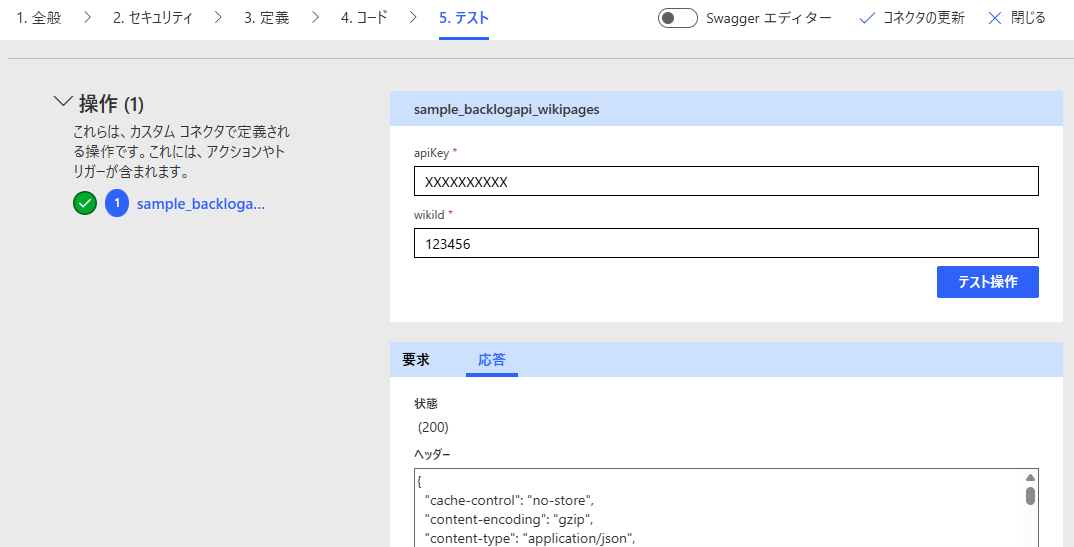Image resolution: width=1074 pixels, height=547 pixels.
Task: Open the 2. セキュリティ step
Action: (x=152, y=18)
